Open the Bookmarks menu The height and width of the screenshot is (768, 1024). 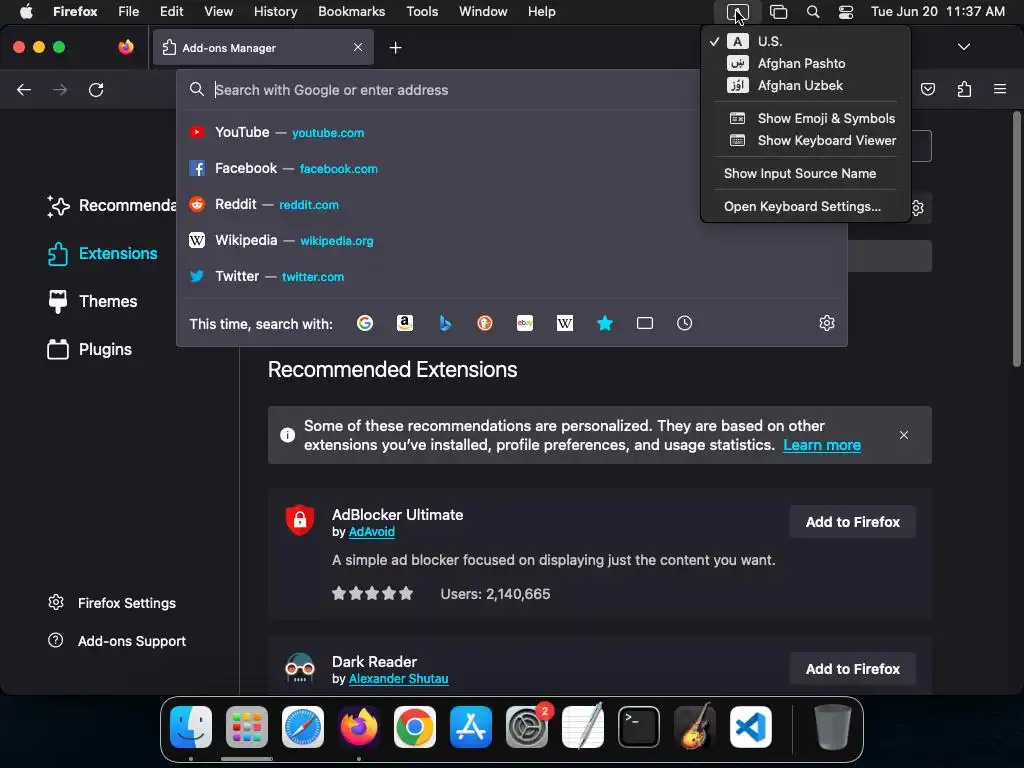pos(351,12)
